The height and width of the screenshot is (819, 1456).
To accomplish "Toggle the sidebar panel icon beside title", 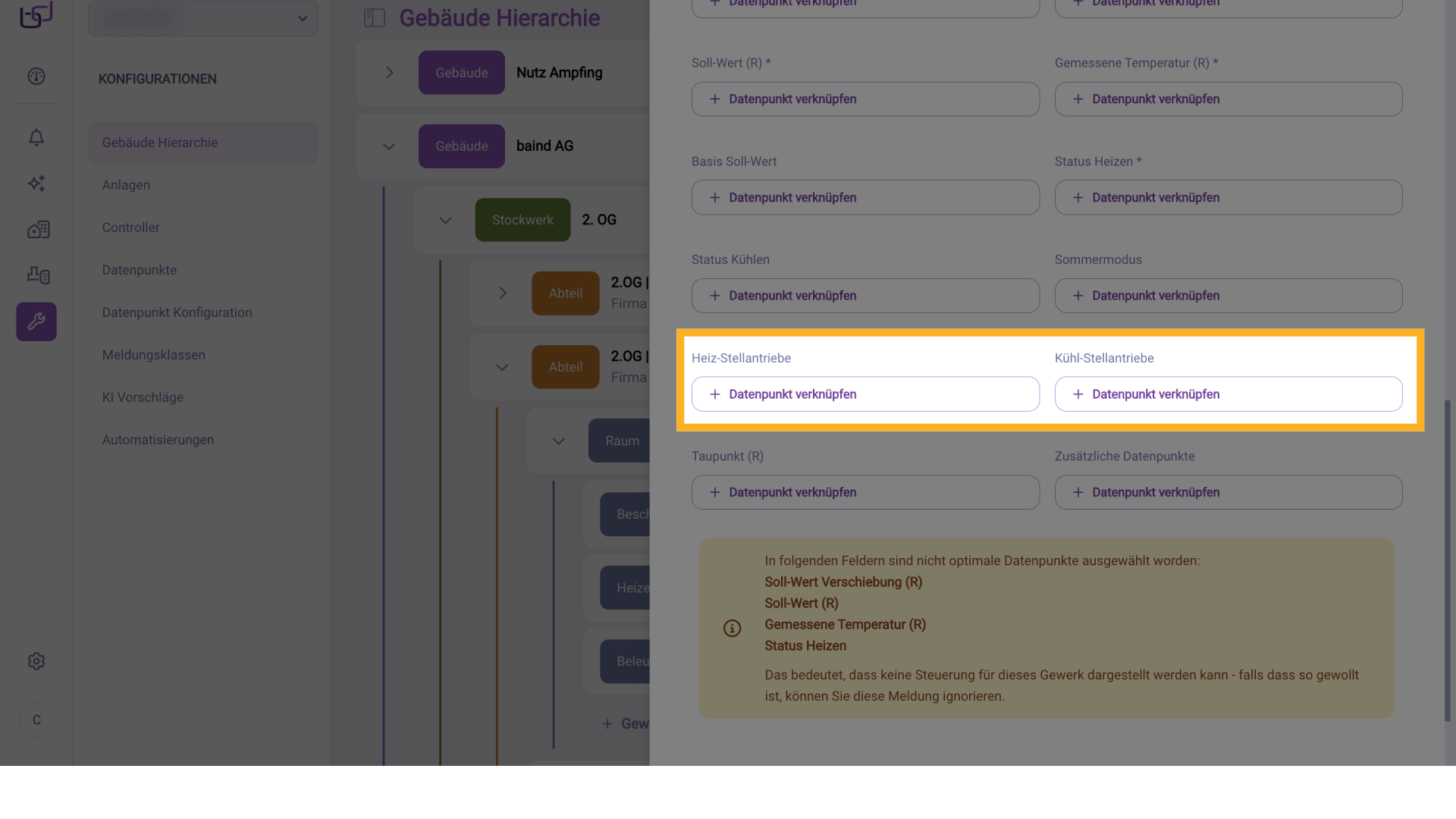I will (375, 17).
